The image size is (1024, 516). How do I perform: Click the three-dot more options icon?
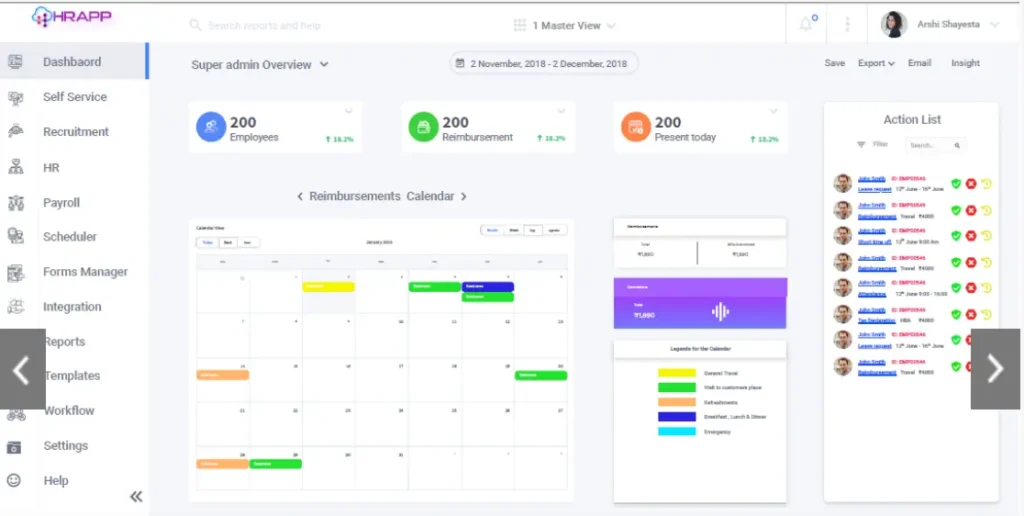[x=847, y=24]
